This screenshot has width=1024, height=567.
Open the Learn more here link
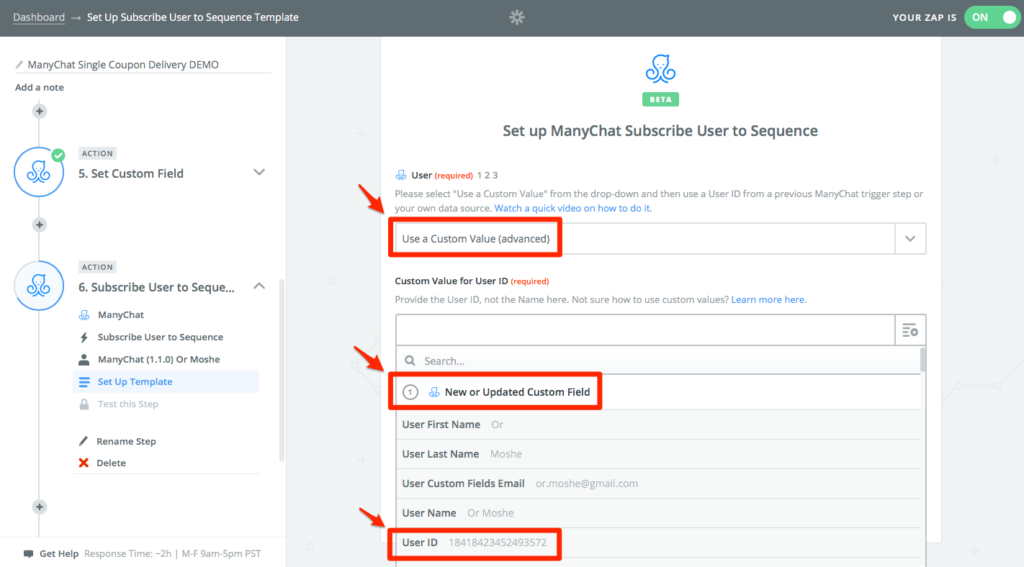coord(769,300)
